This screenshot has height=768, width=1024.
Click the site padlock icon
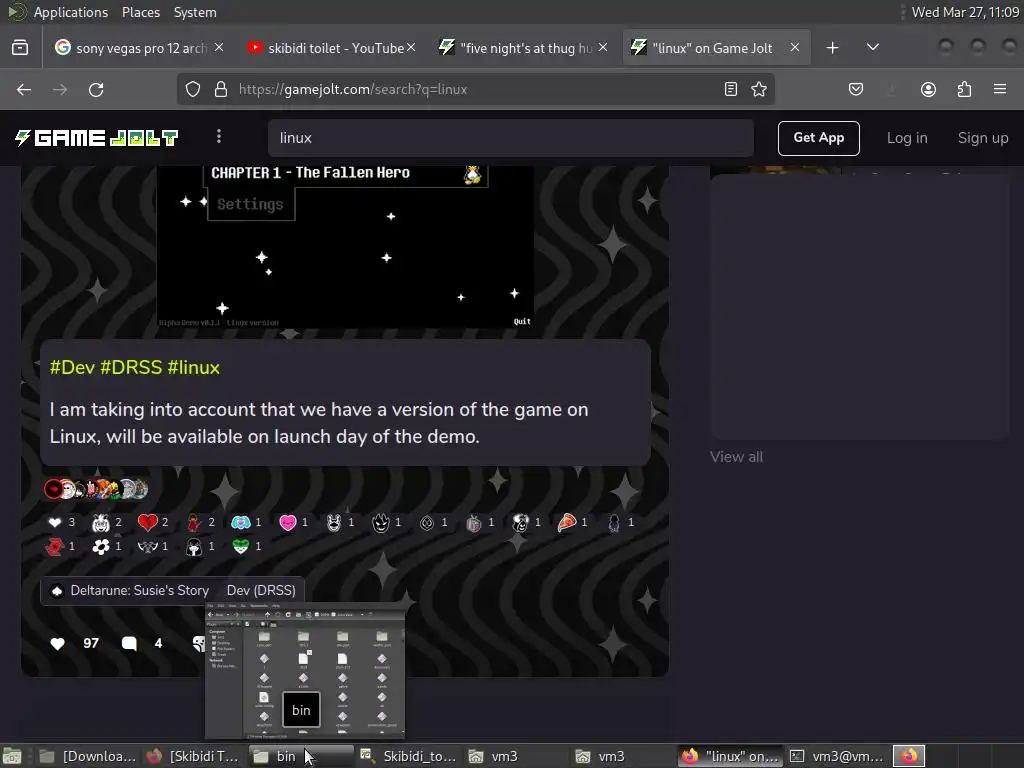[x=221, y=89]
